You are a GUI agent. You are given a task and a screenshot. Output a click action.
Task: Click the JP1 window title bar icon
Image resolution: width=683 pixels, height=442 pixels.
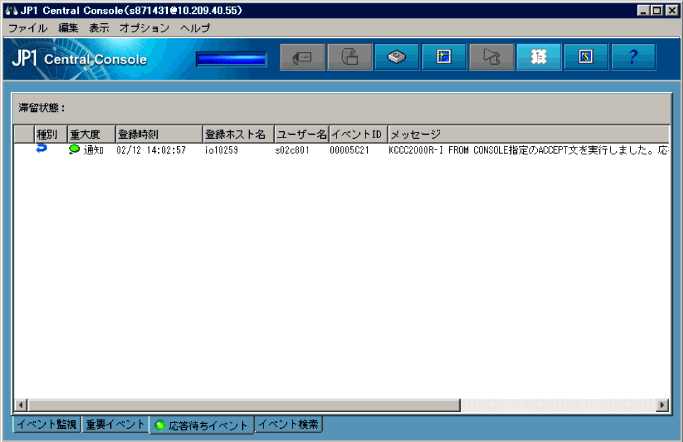click(x=11, y=10)
